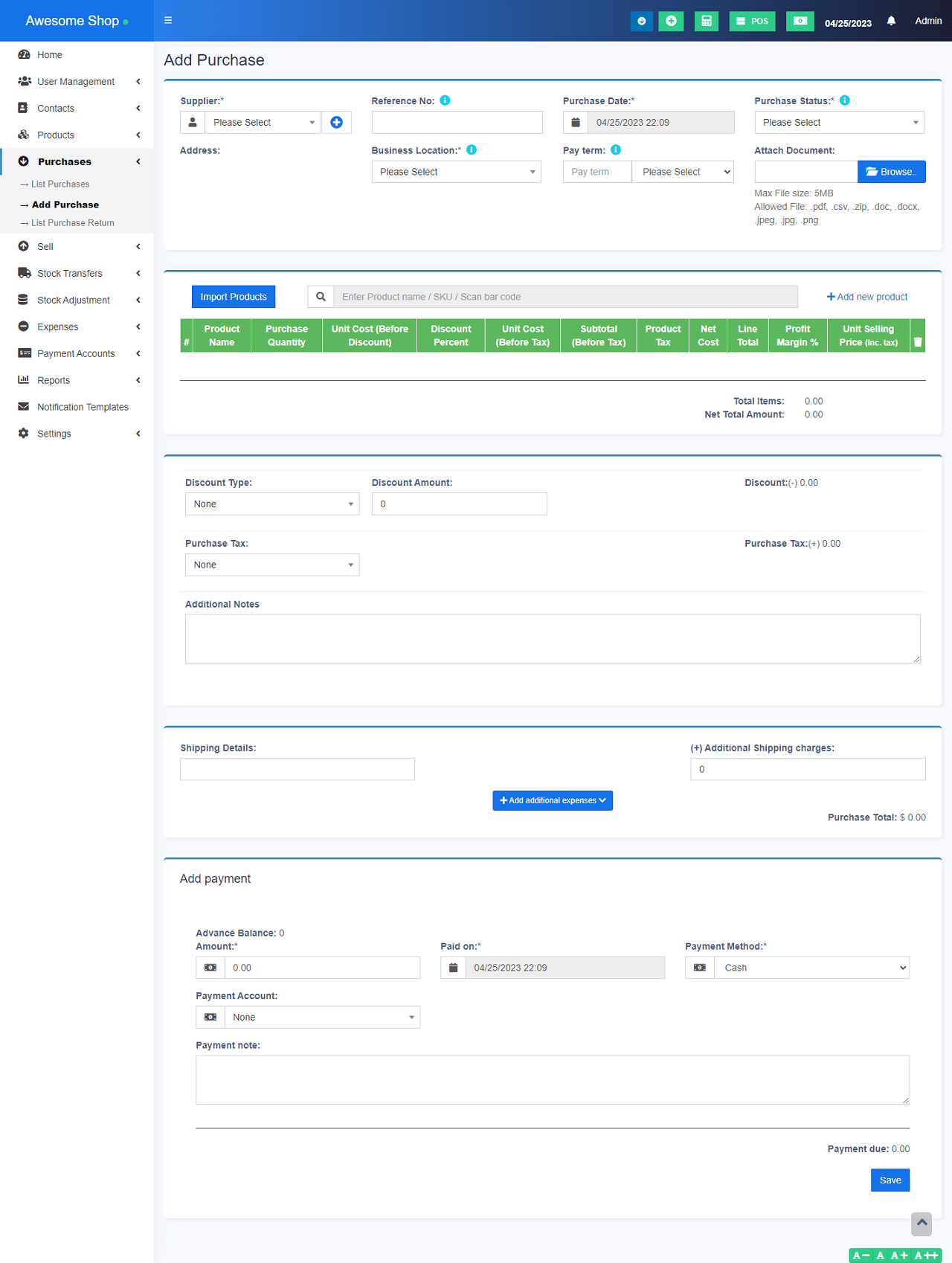Open List Purchases in sidebar
The height and width of the screenshot is (1263, 952).
tap(60, 184)
